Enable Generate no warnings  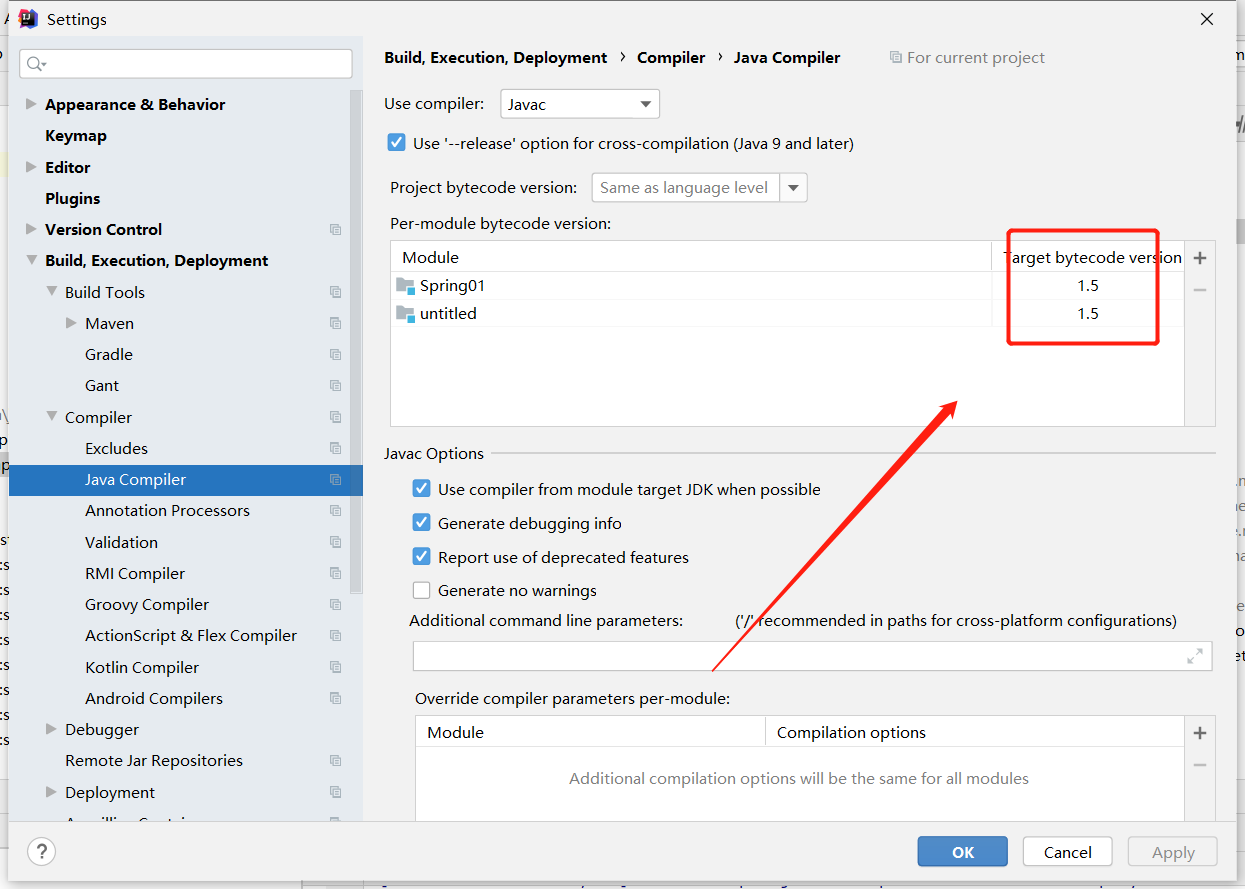point(422,590)
